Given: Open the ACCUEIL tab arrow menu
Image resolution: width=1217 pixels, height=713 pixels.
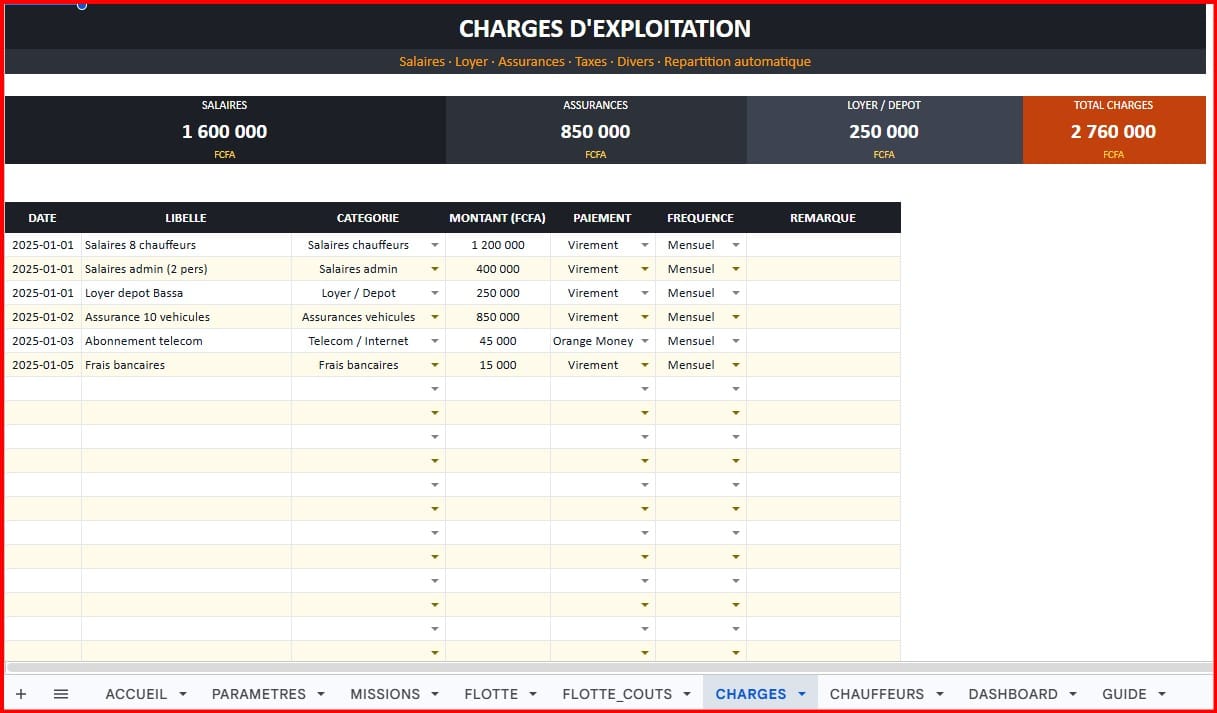Looking at the screenshot, I should click(183, 694).
